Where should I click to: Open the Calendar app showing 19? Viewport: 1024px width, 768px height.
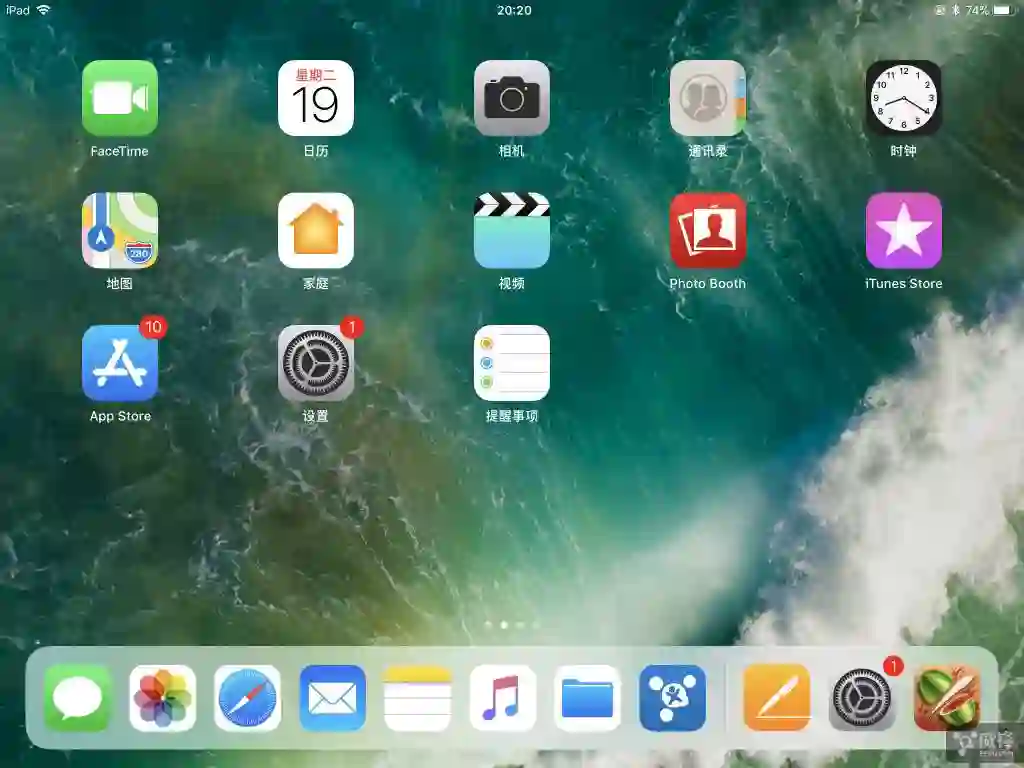point(316,98)
